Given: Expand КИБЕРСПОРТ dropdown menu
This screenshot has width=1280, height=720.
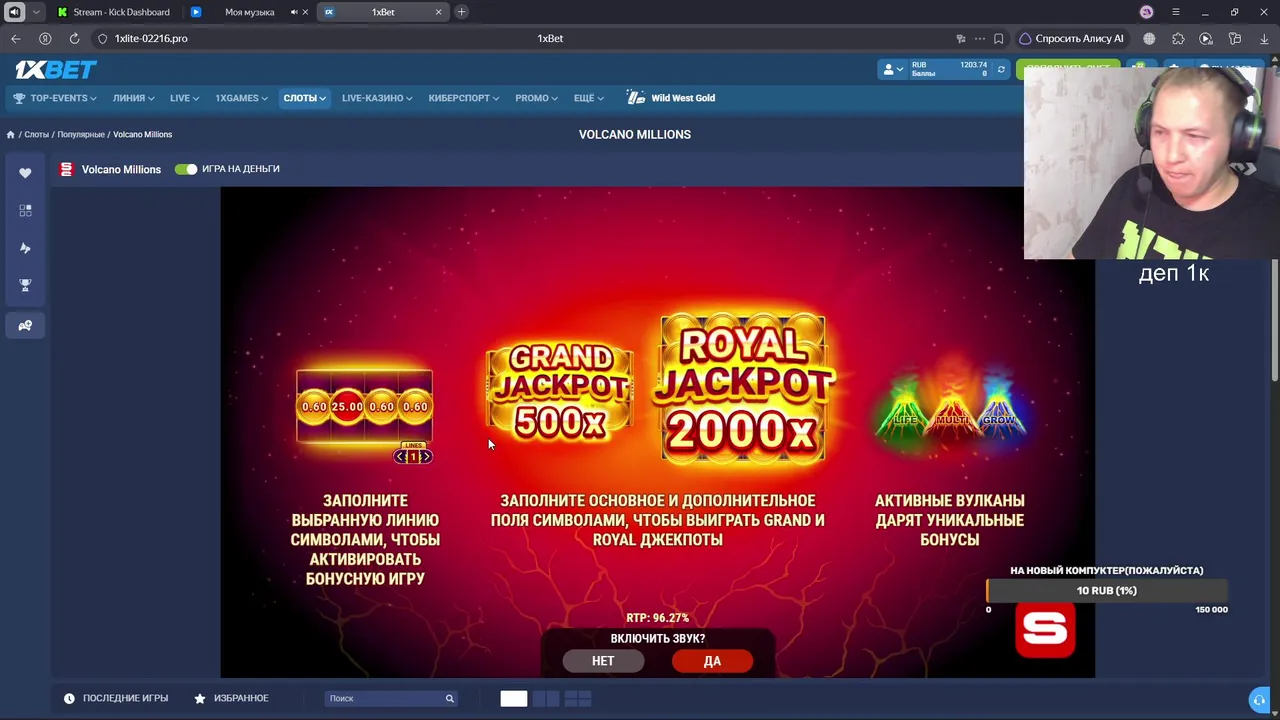Looking at the screenshot, I should pos(464,98).
